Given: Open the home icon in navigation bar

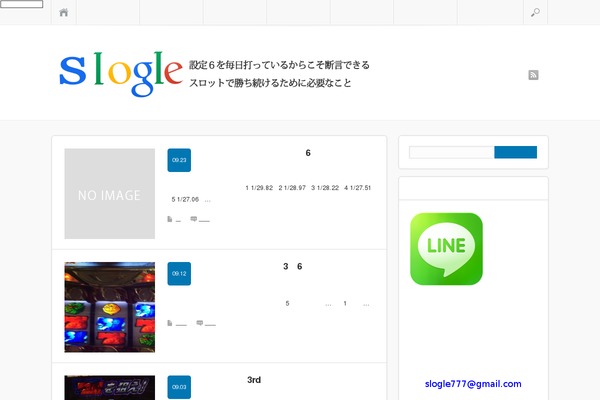Looking at the screenshot, I should (x=64, y=12).
